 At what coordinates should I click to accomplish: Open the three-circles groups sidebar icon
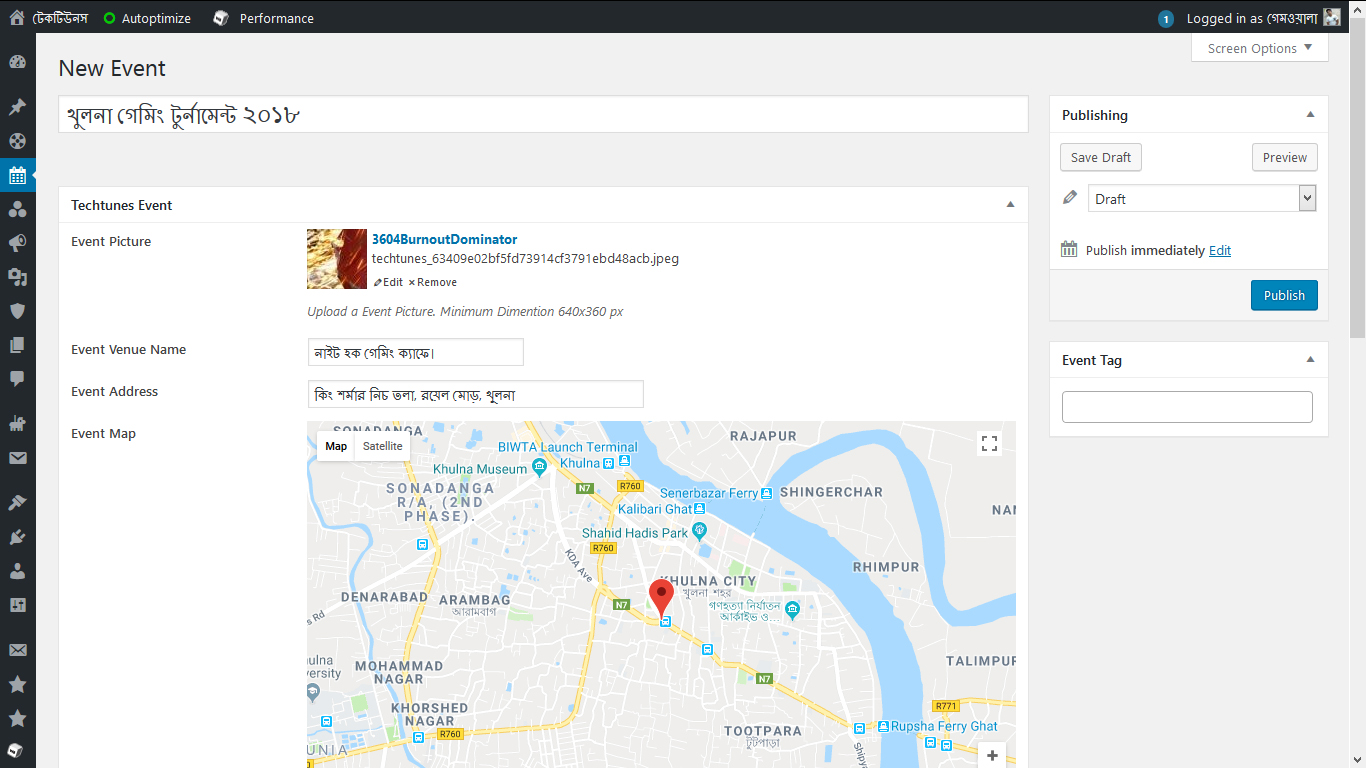point(17,209)
